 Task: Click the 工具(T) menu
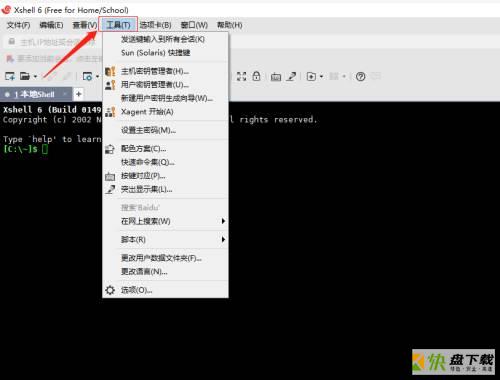click(x=118, y=25)
